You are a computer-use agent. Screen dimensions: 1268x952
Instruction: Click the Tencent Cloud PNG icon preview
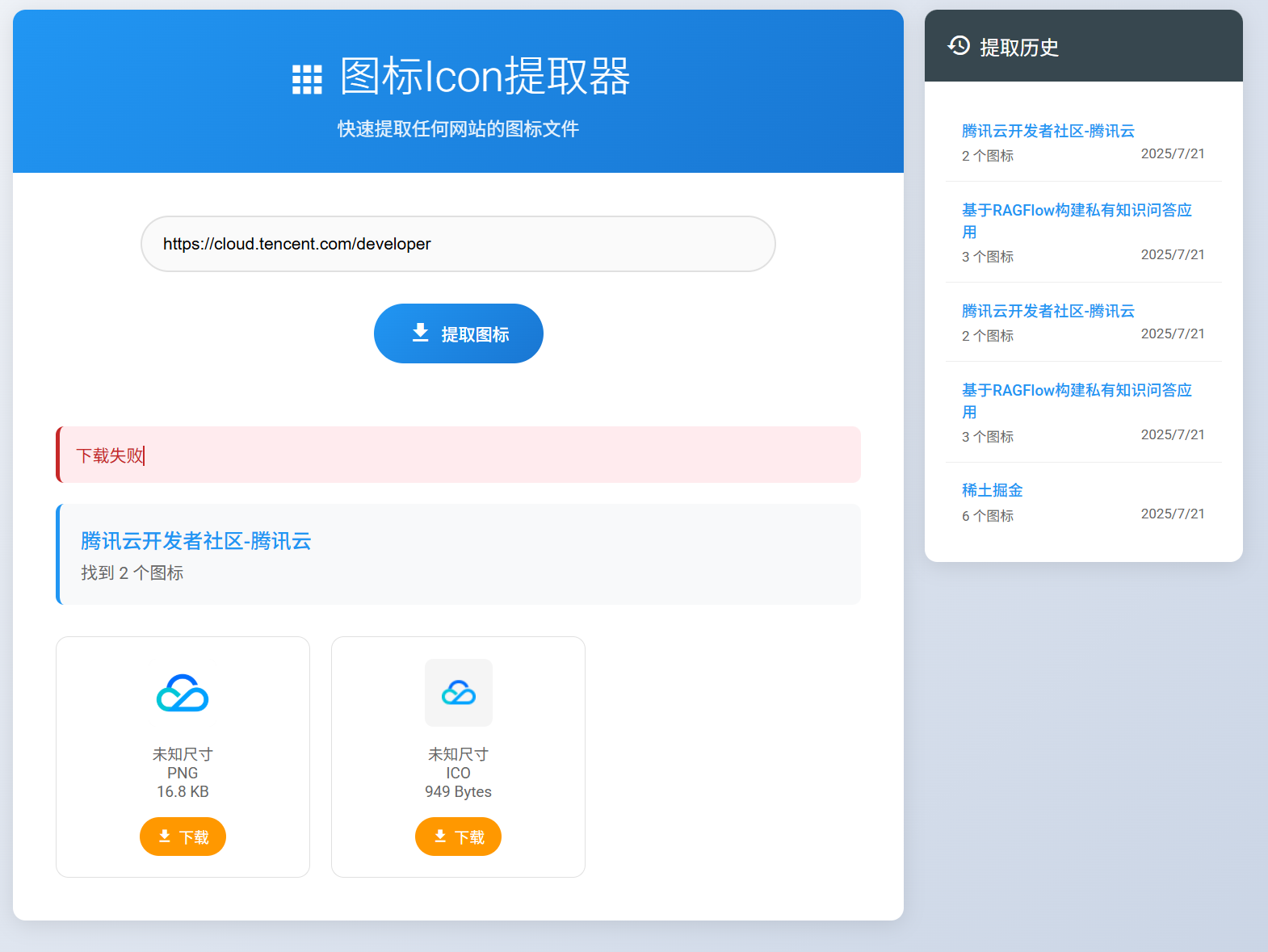183,693
